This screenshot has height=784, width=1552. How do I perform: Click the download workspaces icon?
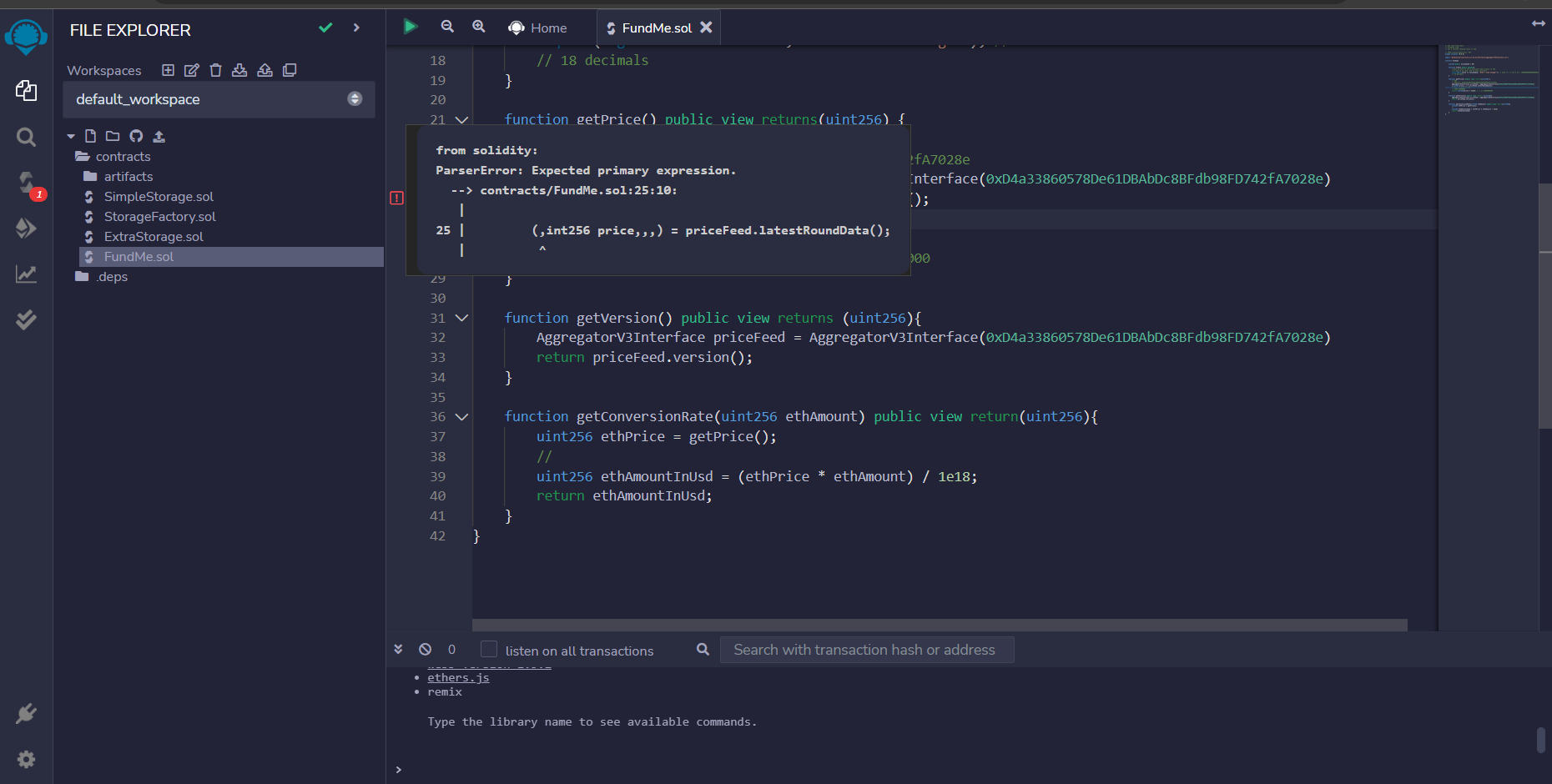pos(239,70)
